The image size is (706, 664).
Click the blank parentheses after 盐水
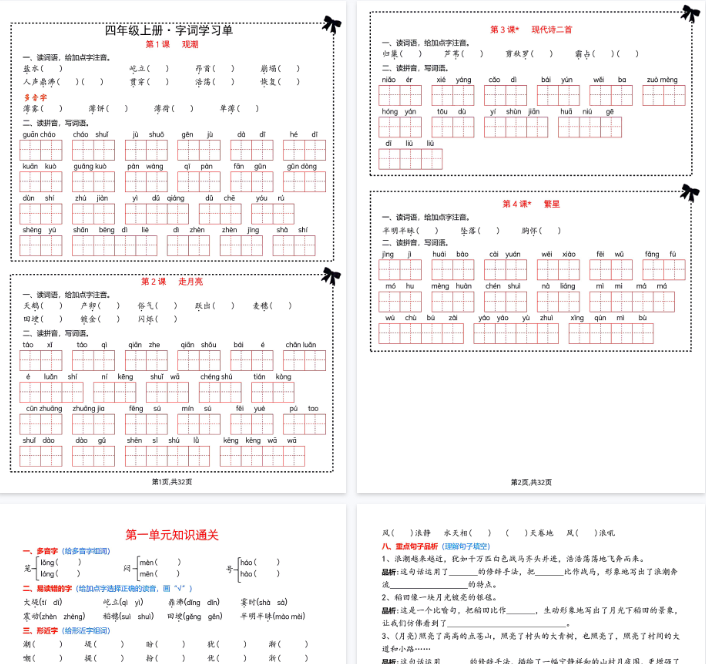(x=54, y=69)
